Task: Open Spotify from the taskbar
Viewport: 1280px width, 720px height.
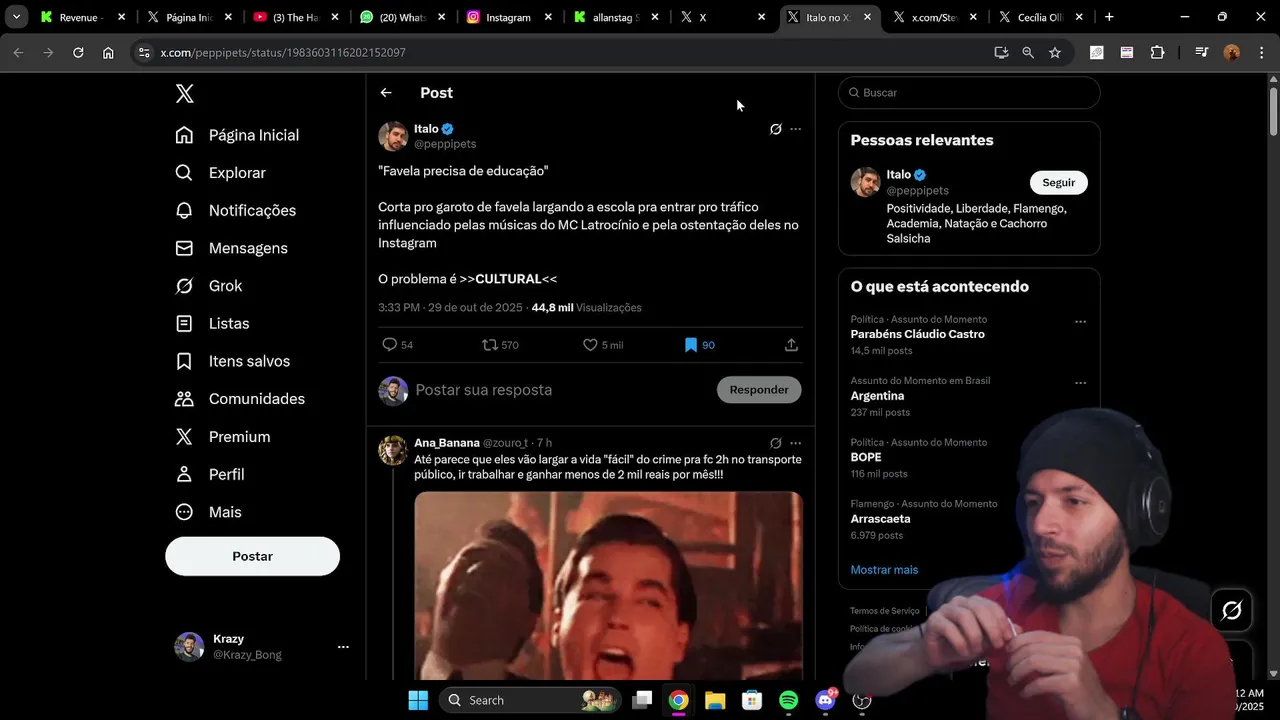Action: tap(788, 700)
